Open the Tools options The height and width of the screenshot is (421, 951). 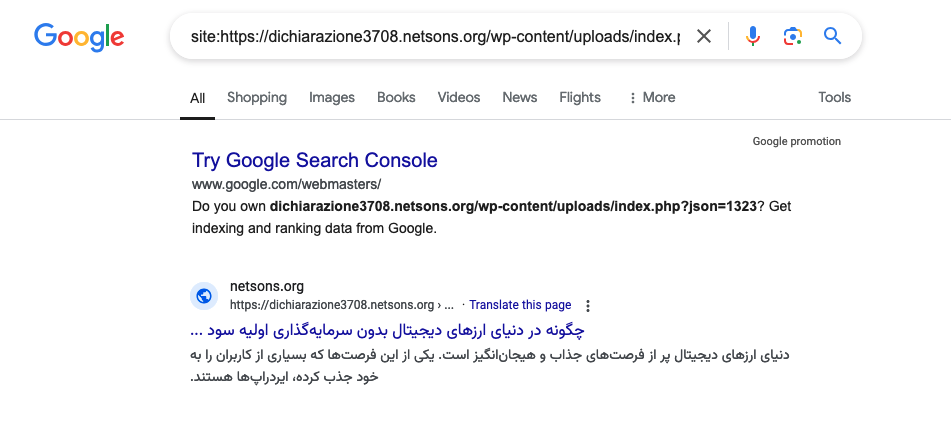(x=834, y=98)
